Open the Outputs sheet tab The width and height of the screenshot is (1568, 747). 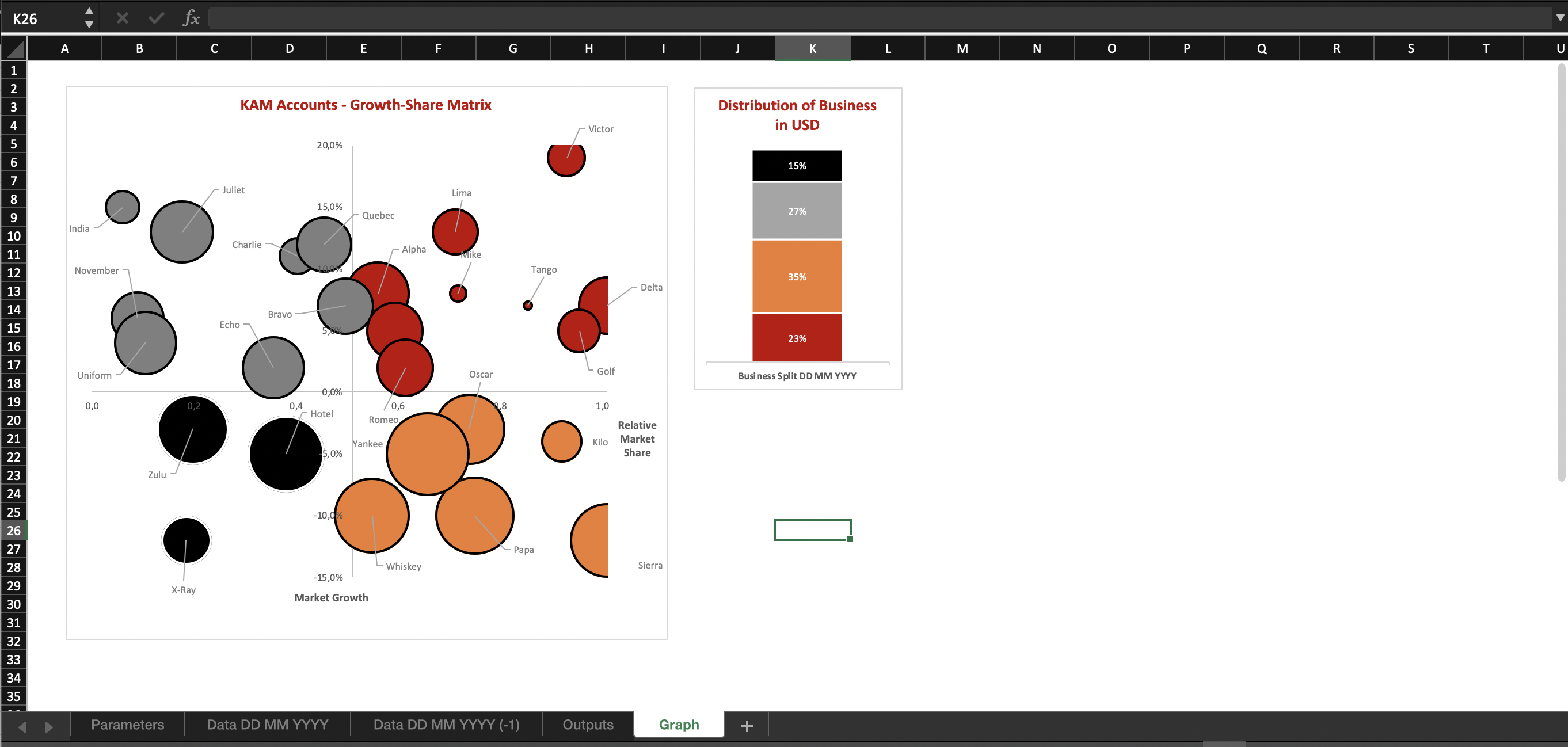coord(587,725)
